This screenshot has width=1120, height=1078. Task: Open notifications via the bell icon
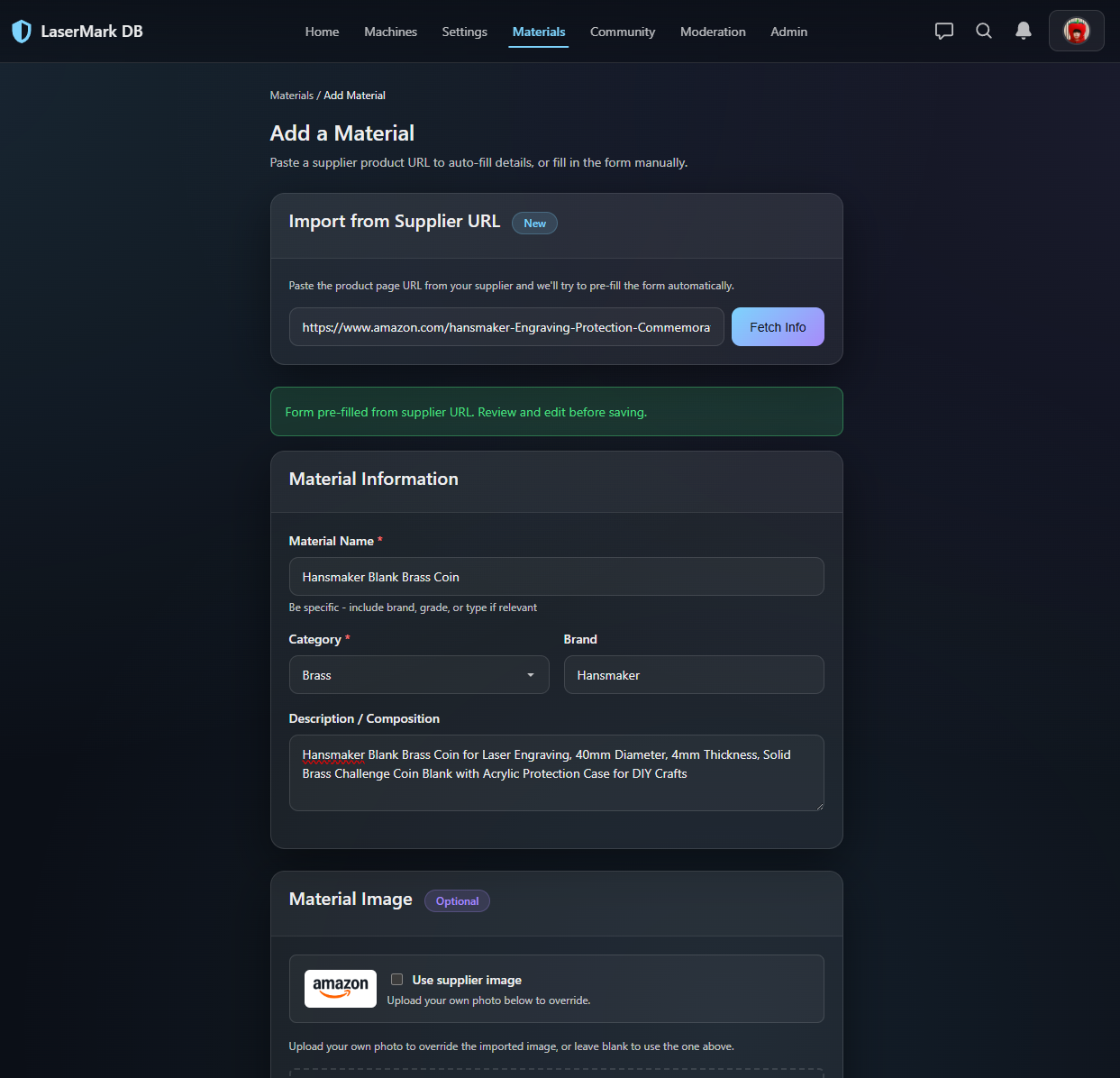point(1023,30)
